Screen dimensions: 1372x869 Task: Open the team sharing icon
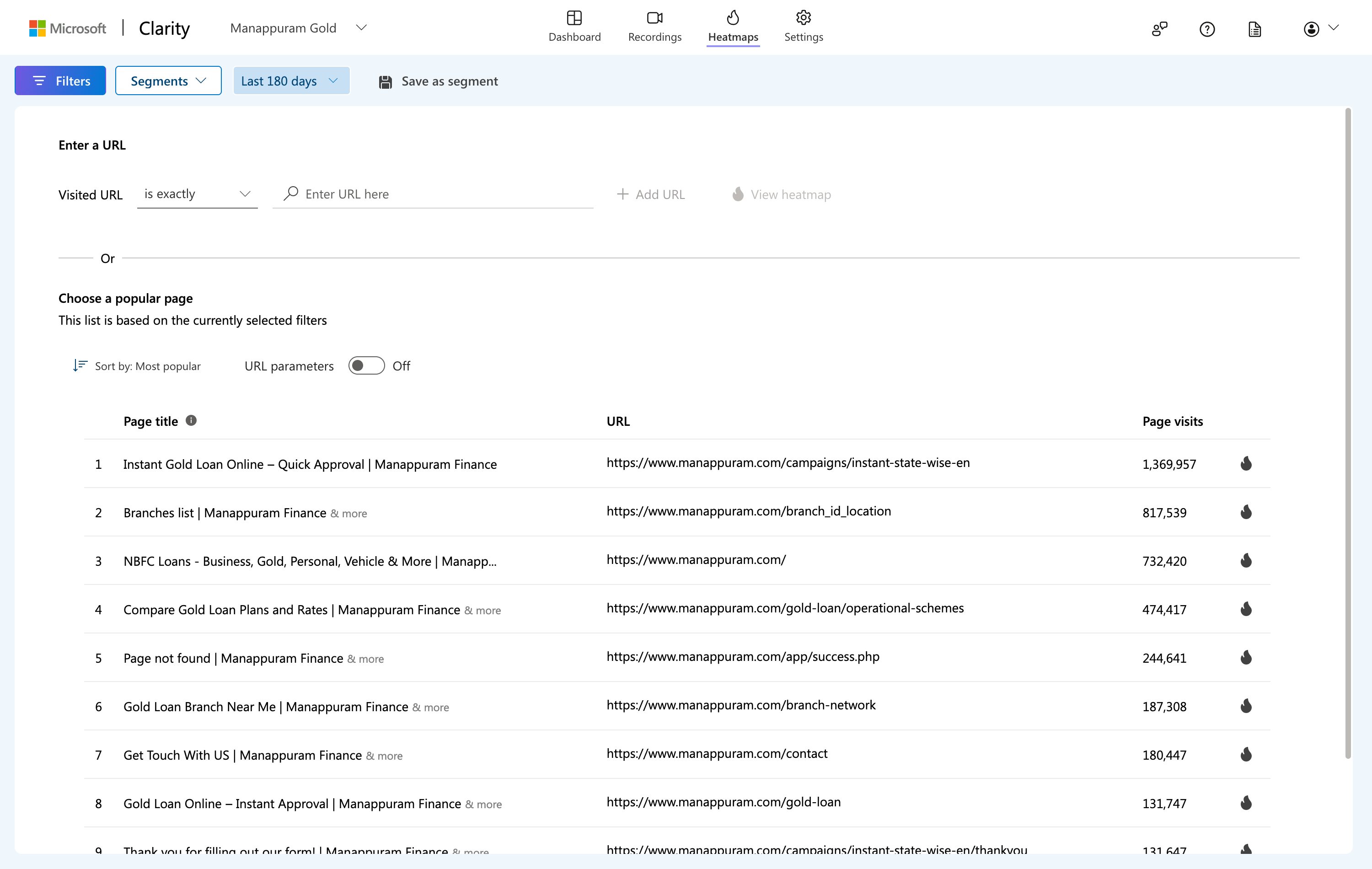pos(1159,28)
